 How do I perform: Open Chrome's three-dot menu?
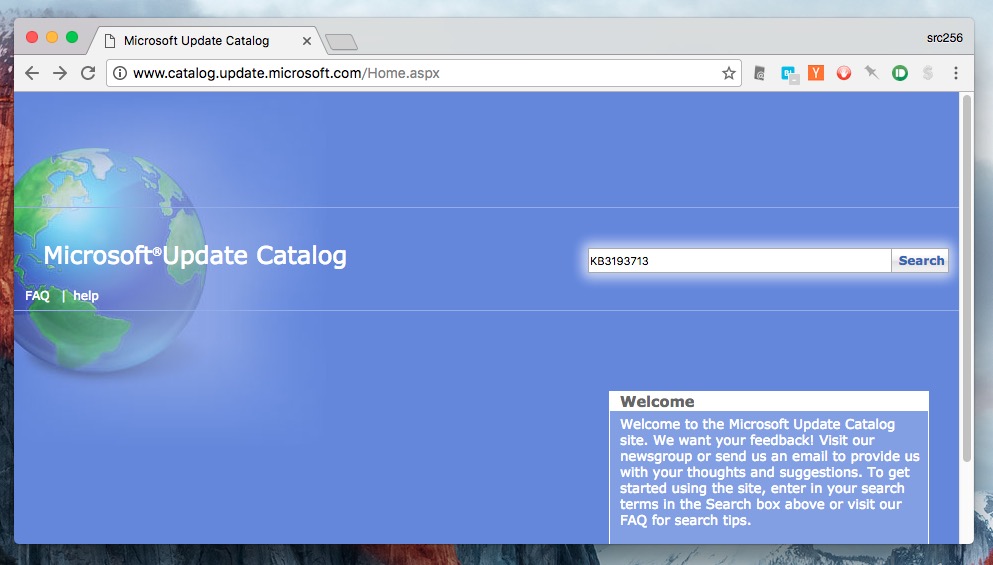point(956,73)
